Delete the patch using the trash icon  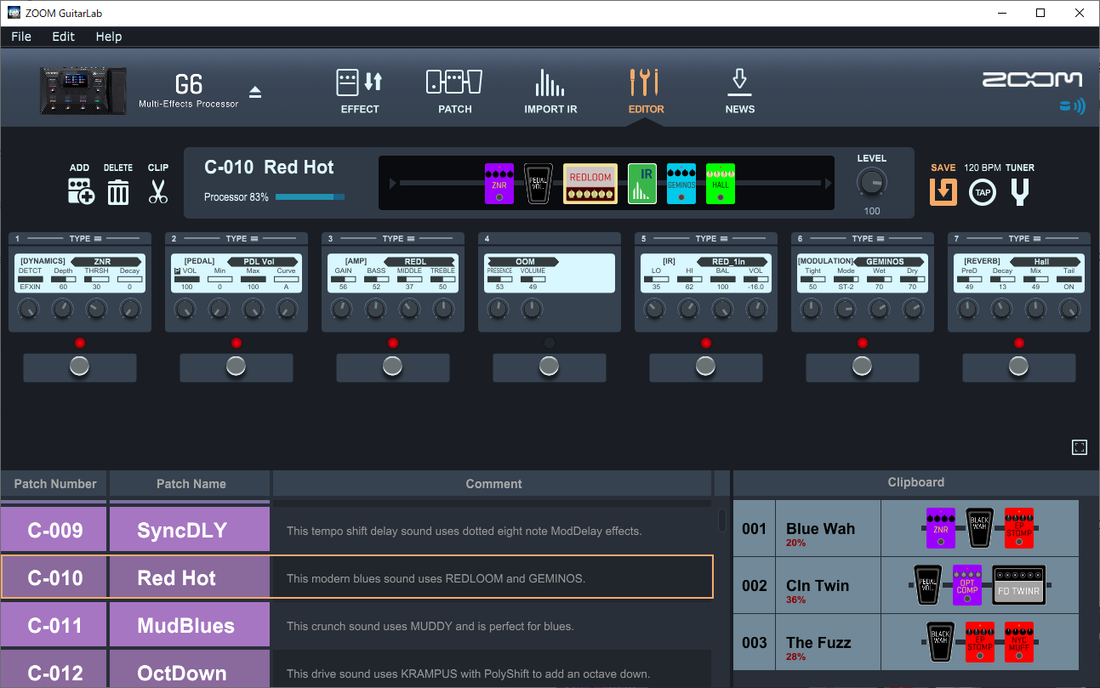click(x=118, y=190)
